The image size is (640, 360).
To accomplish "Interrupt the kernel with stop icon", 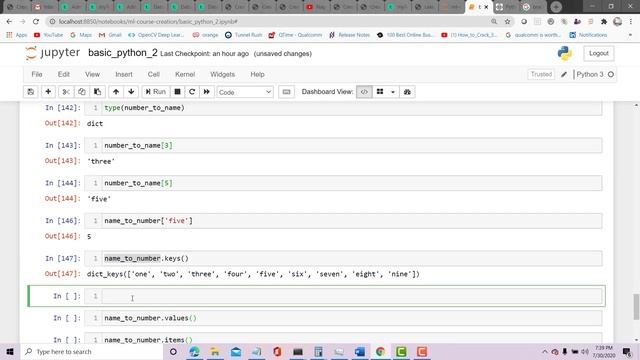I will (x=178, y=92).
